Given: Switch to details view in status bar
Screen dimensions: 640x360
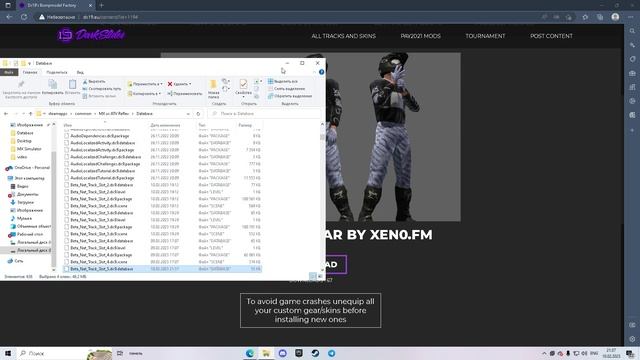Looking at the screenshot, I should (x=313, y=276).
